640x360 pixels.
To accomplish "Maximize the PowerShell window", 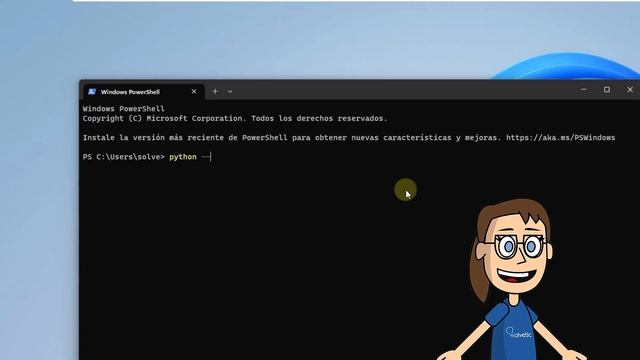I will click(607, 89).
